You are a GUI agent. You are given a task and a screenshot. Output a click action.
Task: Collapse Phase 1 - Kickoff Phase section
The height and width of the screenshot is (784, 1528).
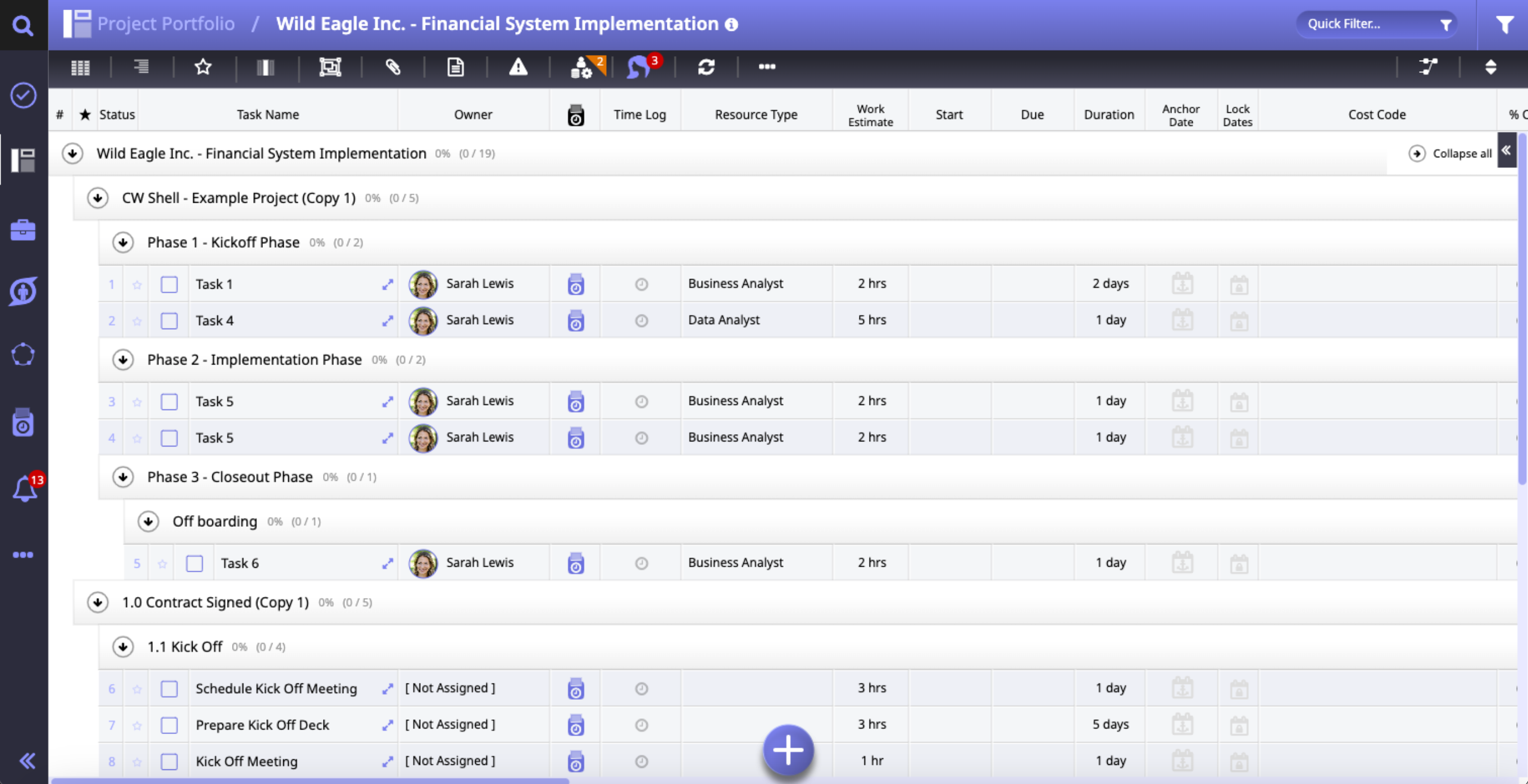pos(123,243)
